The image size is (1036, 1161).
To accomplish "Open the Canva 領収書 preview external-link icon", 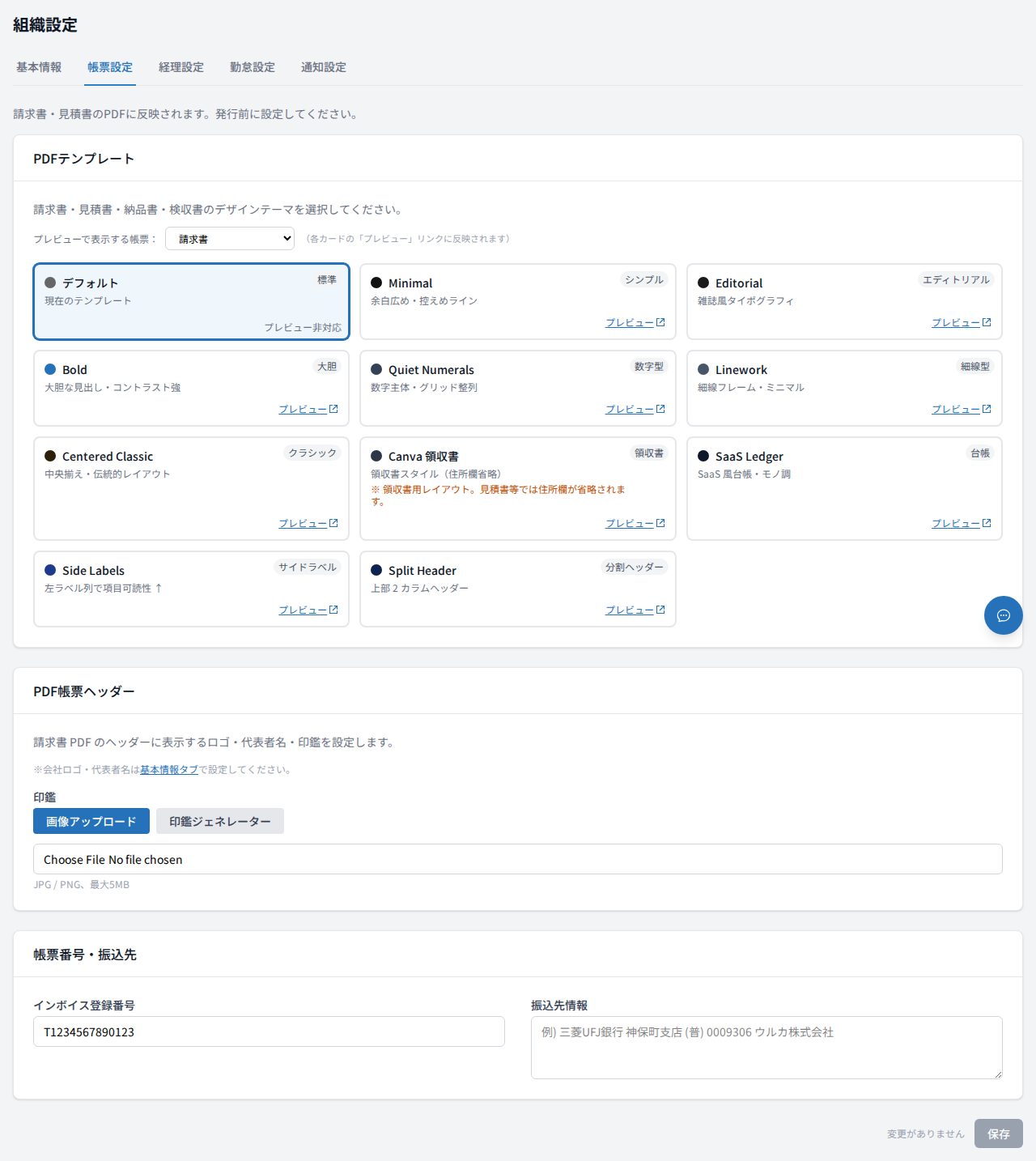I will tap(660, 523).
